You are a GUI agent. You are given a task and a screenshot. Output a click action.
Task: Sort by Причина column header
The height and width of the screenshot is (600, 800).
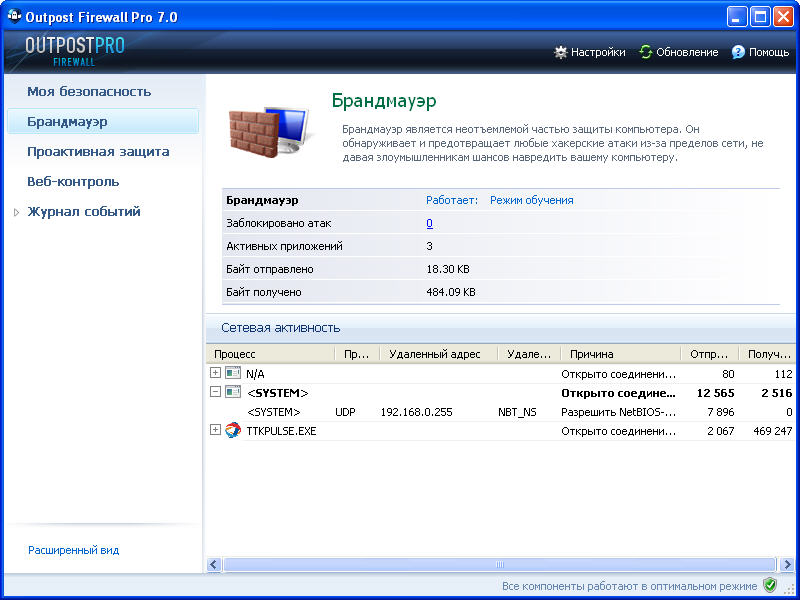[x=620, y=354]
